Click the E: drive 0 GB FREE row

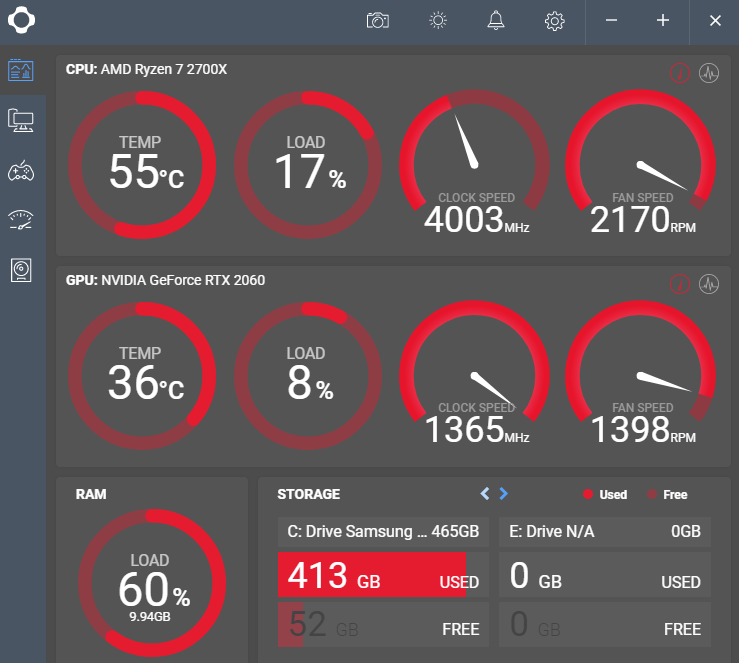coord(605,624)
